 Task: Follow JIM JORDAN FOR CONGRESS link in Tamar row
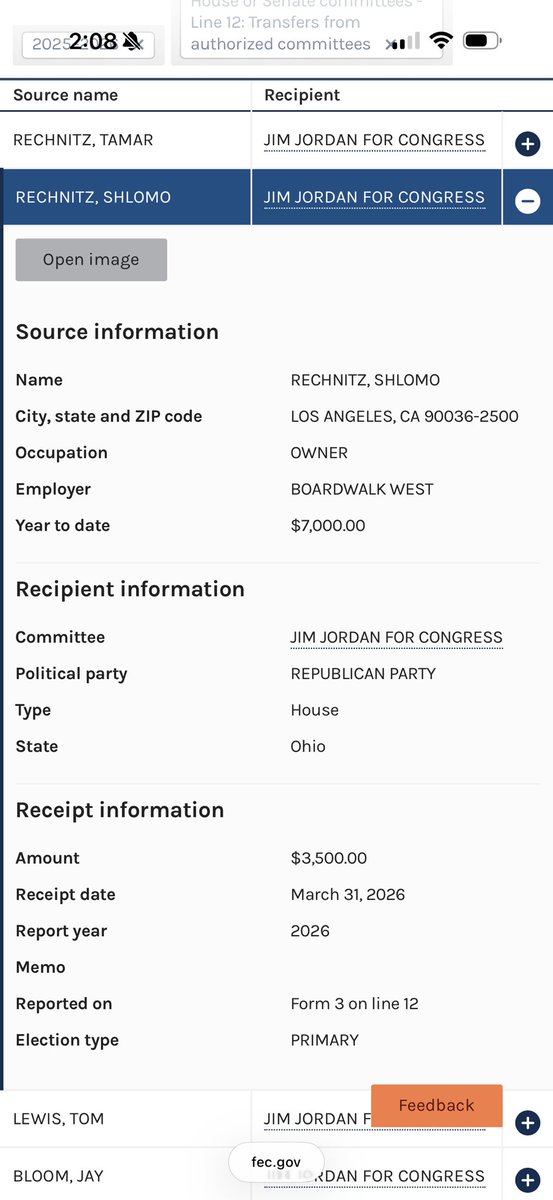[x=374, y=140]
